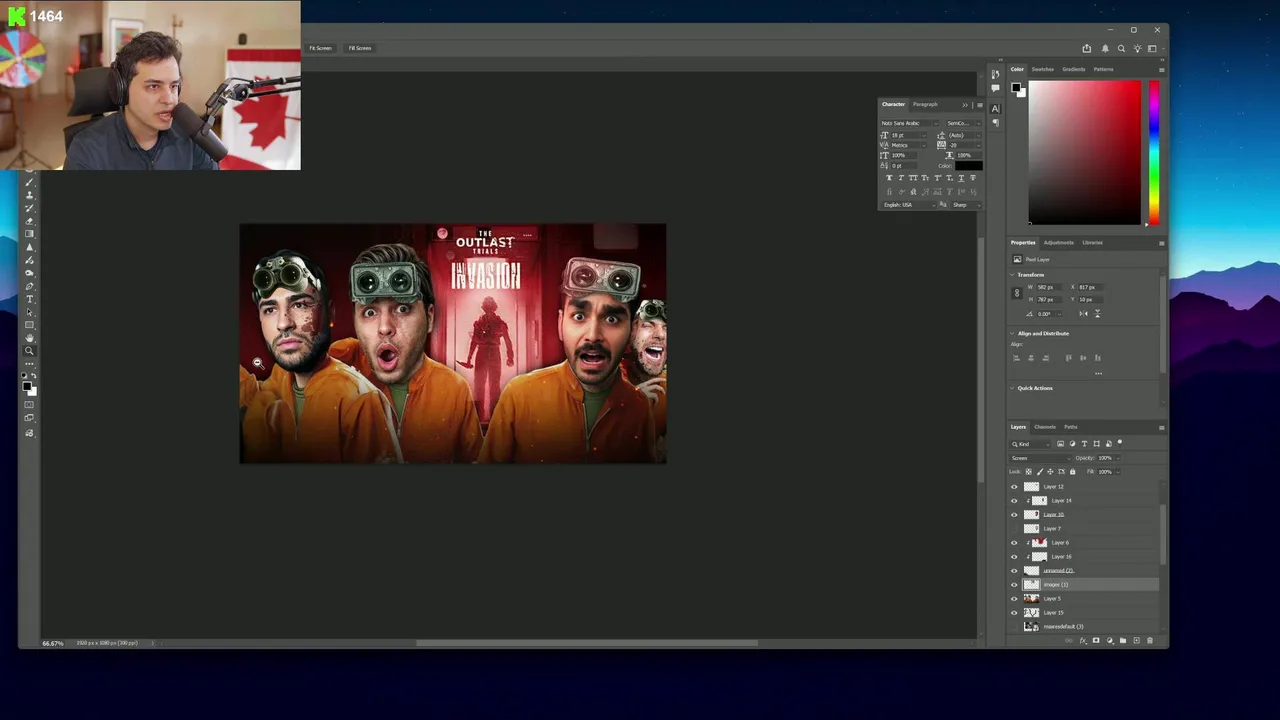Viewport: 1280px width, 720px height.
Task: Select the Pen tool
Action: point(29,286)
